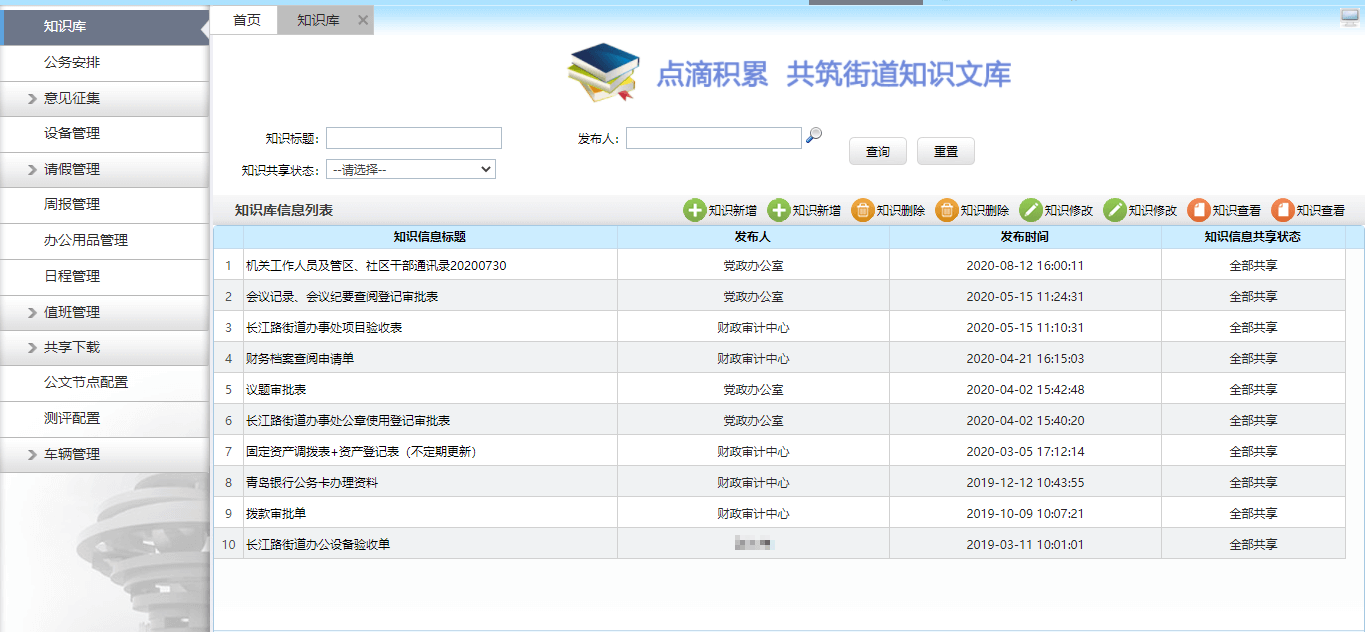Click the leftmost 知识新增 green plus icon
This screenshot has width=1365, height=632.
(x=694, y=210)
